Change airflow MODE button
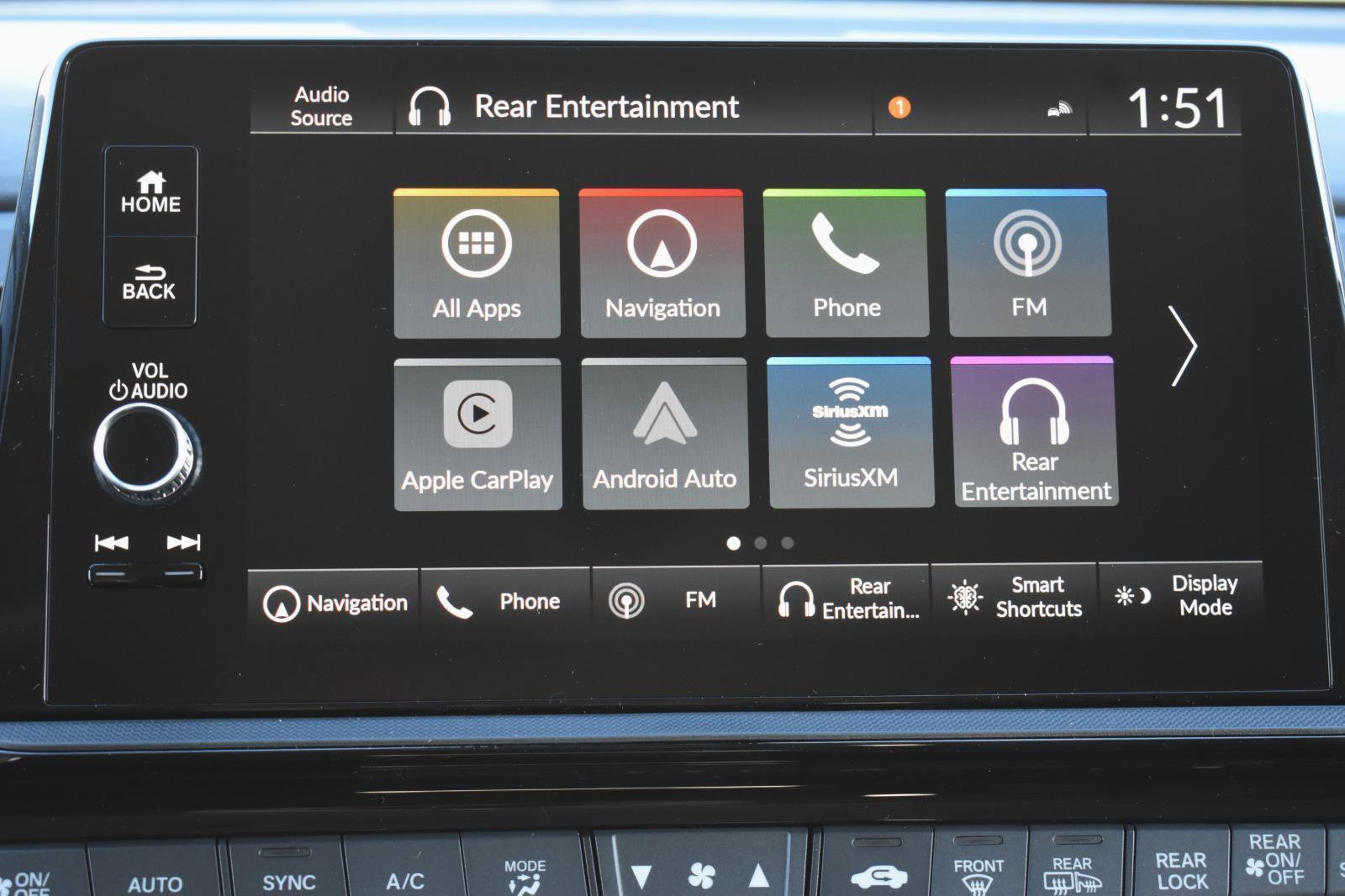 point(525,866)
